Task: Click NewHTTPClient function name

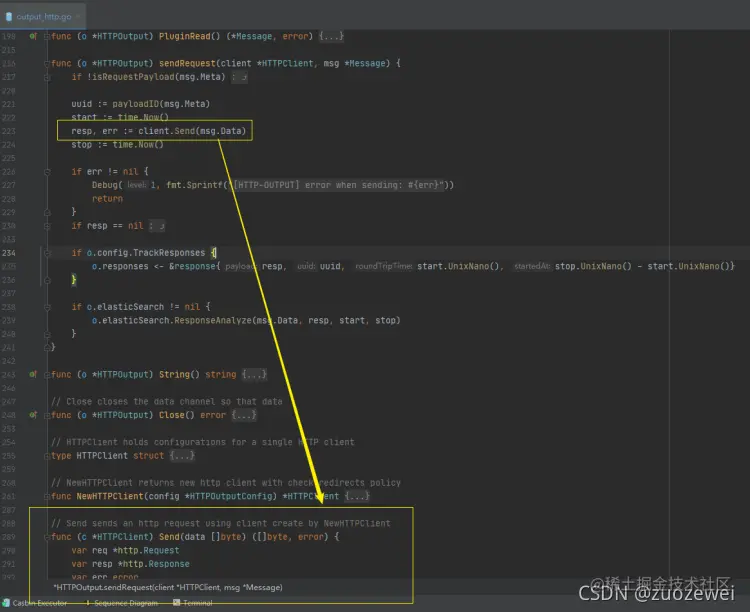Action: tap(110, 496)
